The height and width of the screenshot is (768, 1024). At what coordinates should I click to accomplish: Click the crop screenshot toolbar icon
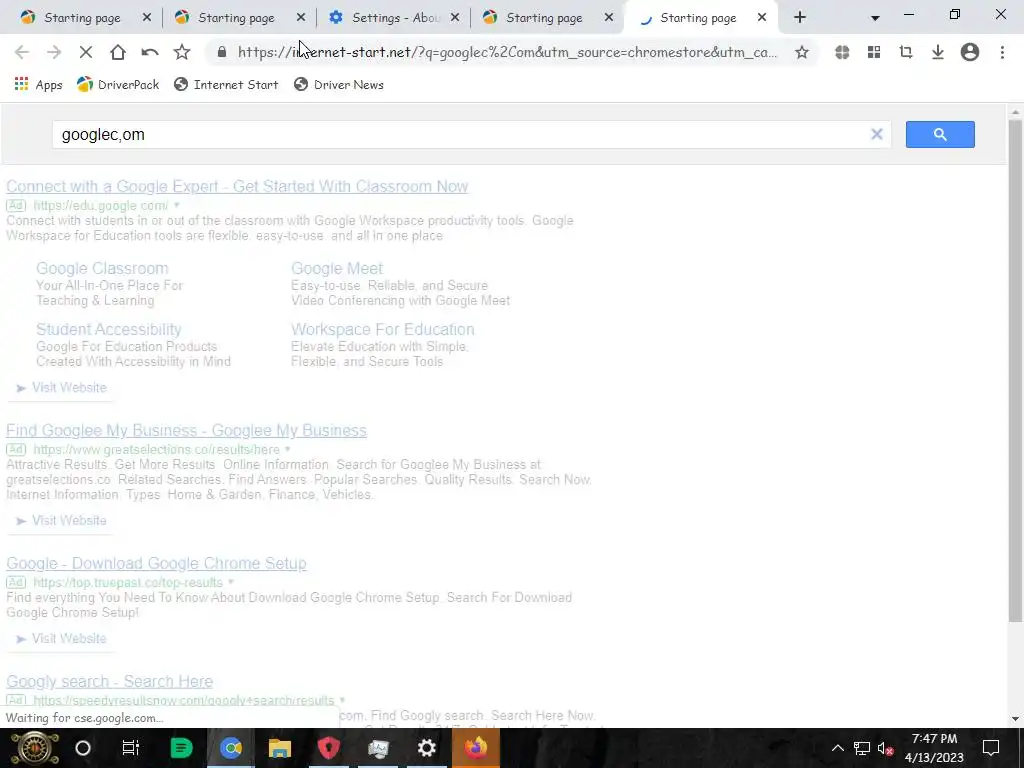tap(906, 52)
